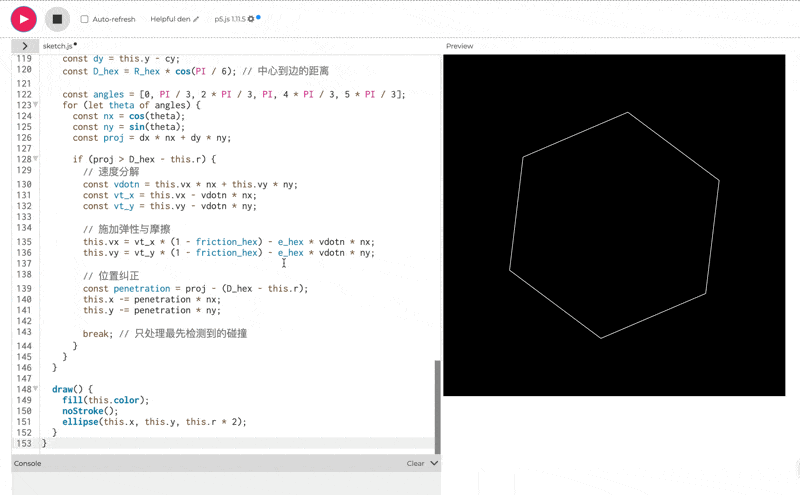This screenshot has width=800, height=495.
Task: Click the hexagon preview canvas
Action: (614, 225)
